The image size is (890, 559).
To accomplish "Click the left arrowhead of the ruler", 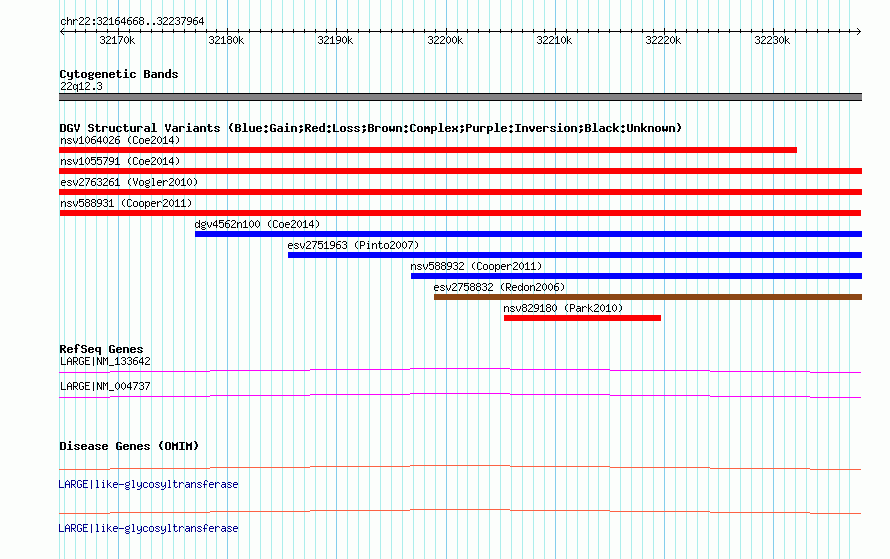I will click(62, 31).
